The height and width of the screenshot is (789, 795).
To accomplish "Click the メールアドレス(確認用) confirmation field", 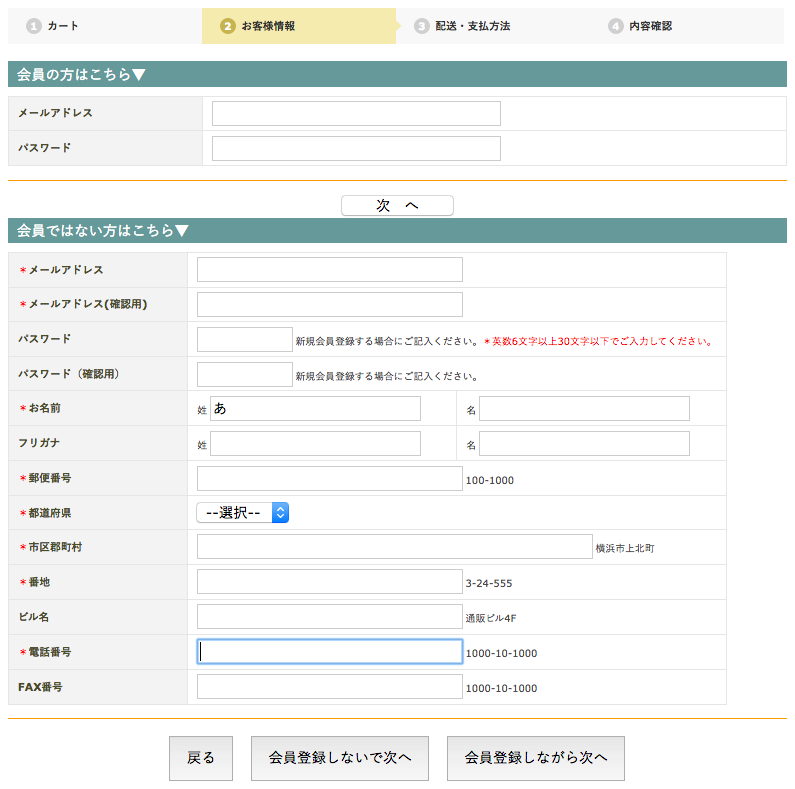I will tap(330, 305).
